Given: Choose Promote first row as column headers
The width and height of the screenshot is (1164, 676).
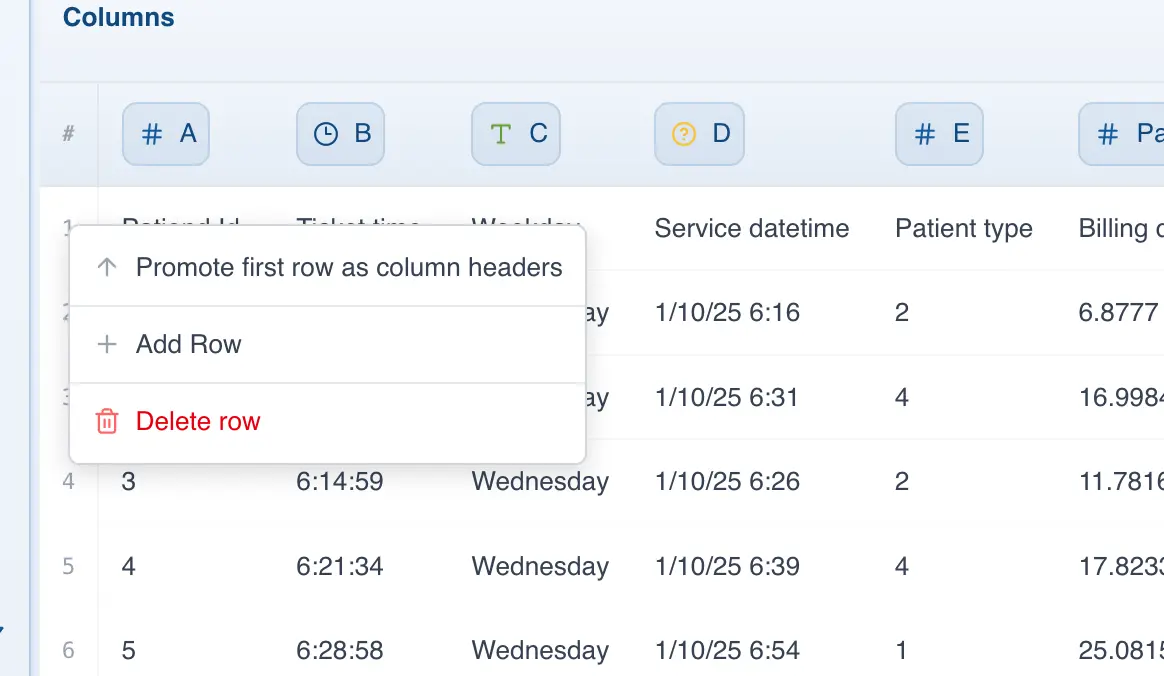Looking at the screenshot, I should click(x=349, y=268).
